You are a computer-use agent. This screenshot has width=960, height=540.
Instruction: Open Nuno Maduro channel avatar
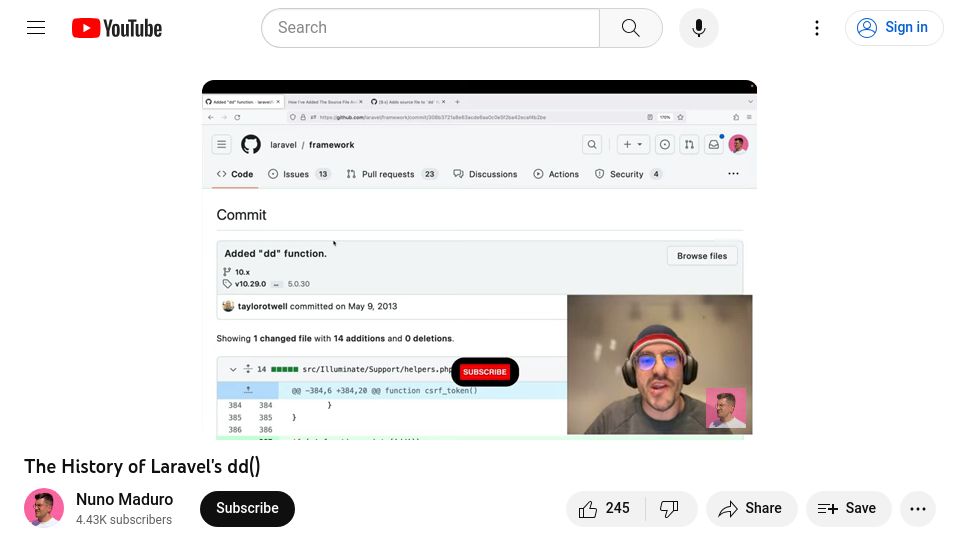[x=44, y=508]
